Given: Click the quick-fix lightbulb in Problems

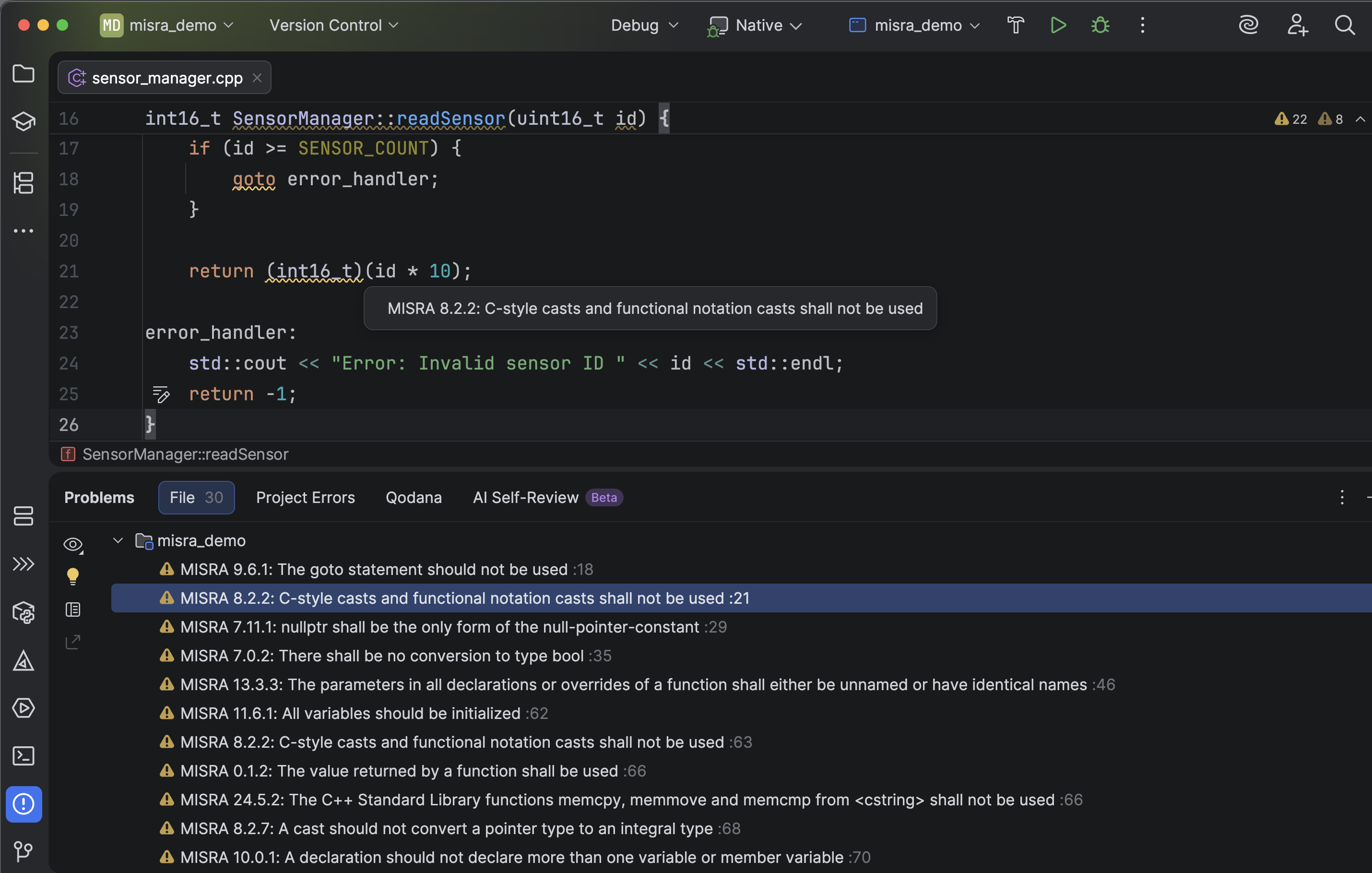Looking at the screenshot, I should 73,577.
